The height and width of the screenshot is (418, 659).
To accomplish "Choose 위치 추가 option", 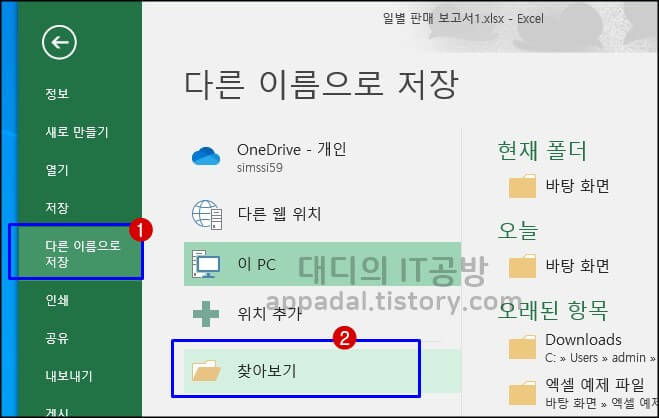I will click(322, 314).
